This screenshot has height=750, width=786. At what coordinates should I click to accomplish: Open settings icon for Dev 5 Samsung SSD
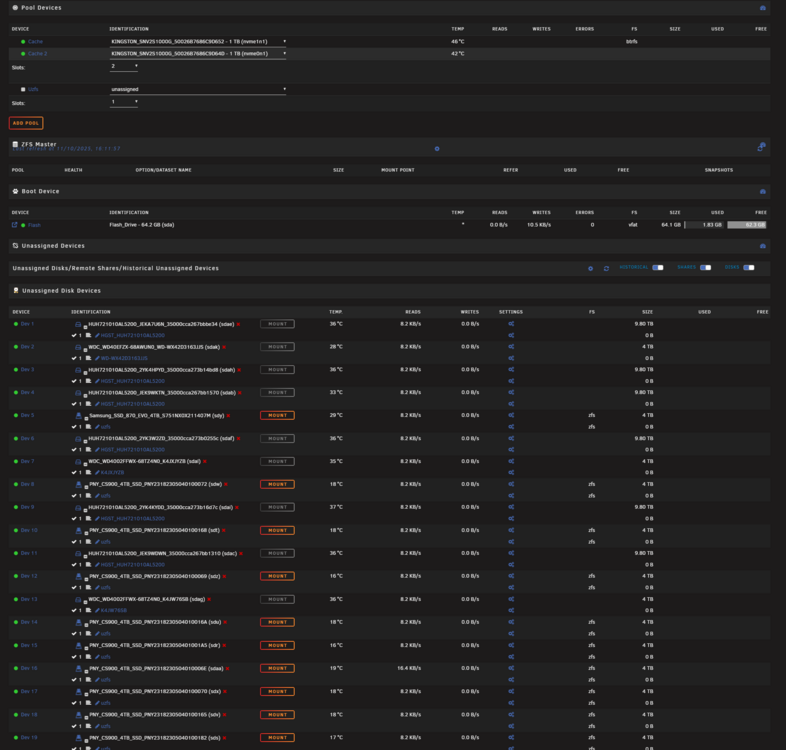tap(511, 415)
